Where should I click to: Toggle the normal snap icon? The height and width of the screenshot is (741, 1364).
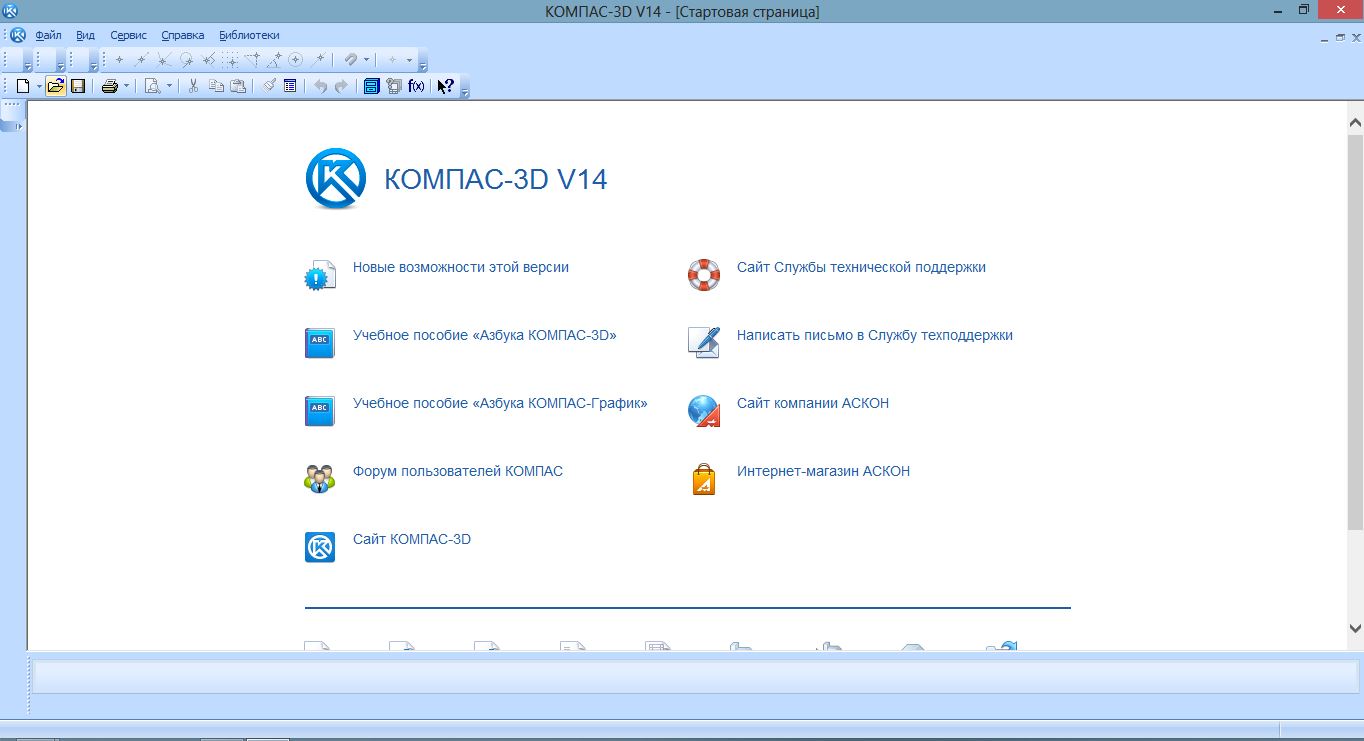tap(208, 60)
